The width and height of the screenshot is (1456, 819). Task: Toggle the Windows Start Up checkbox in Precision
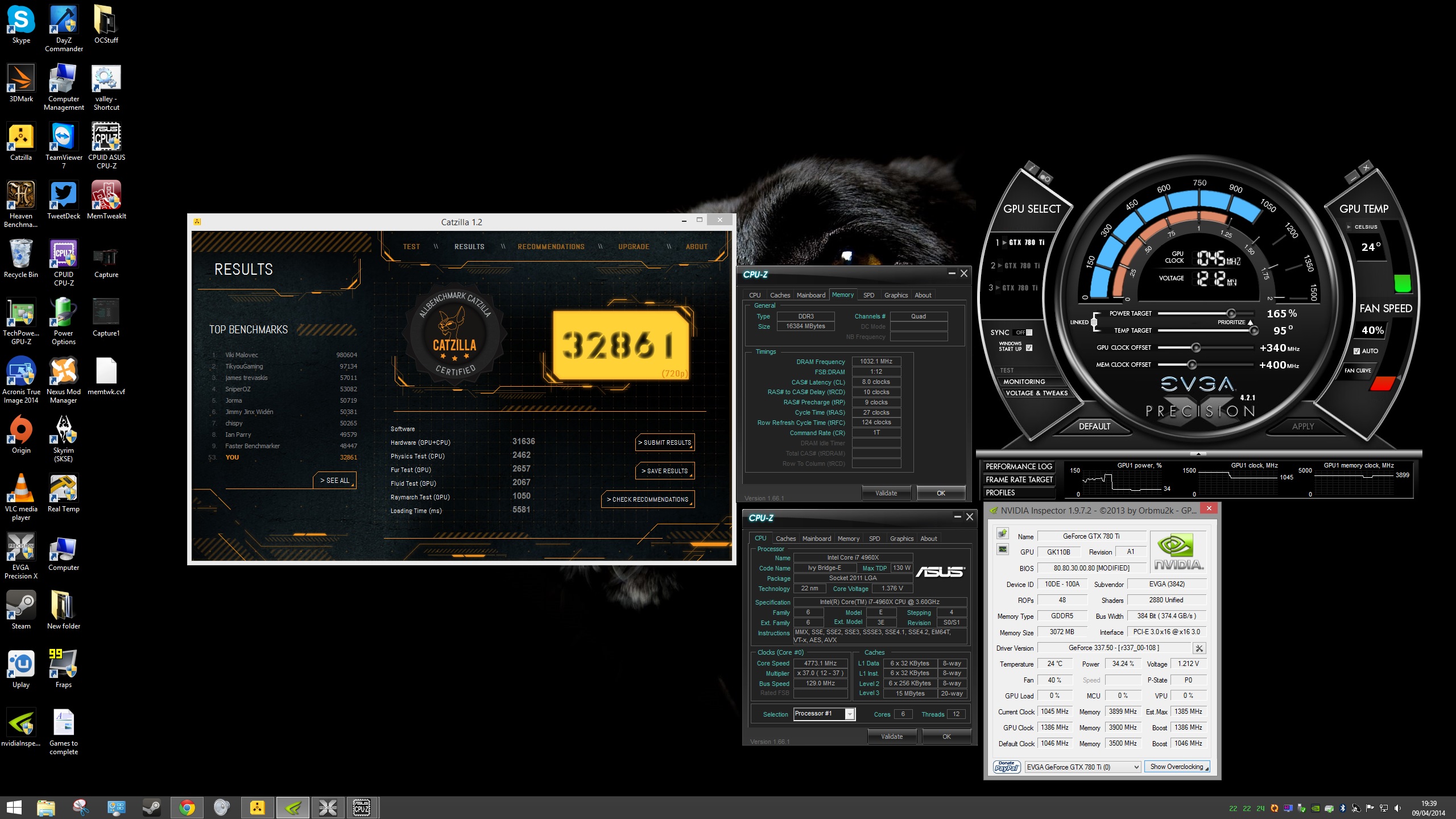1029,347
